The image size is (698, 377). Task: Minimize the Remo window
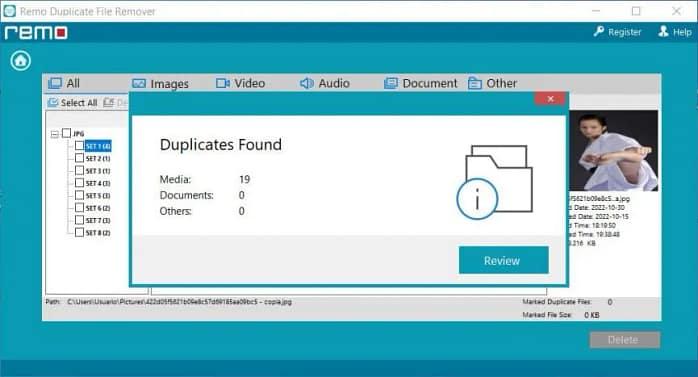596,11
